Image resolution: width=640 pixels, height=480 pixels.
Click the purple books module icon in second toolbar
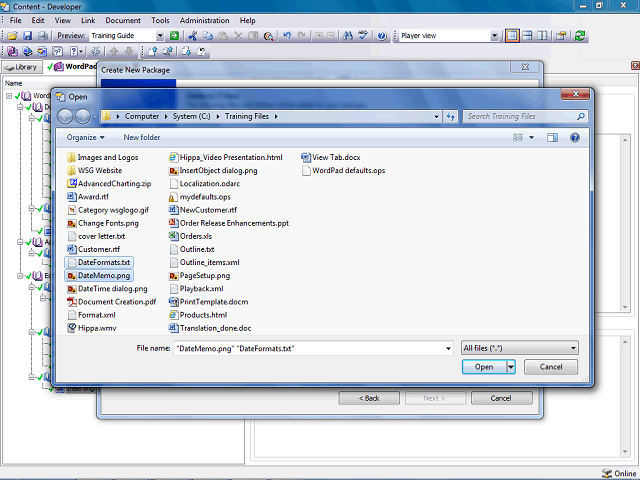point(12,51)
